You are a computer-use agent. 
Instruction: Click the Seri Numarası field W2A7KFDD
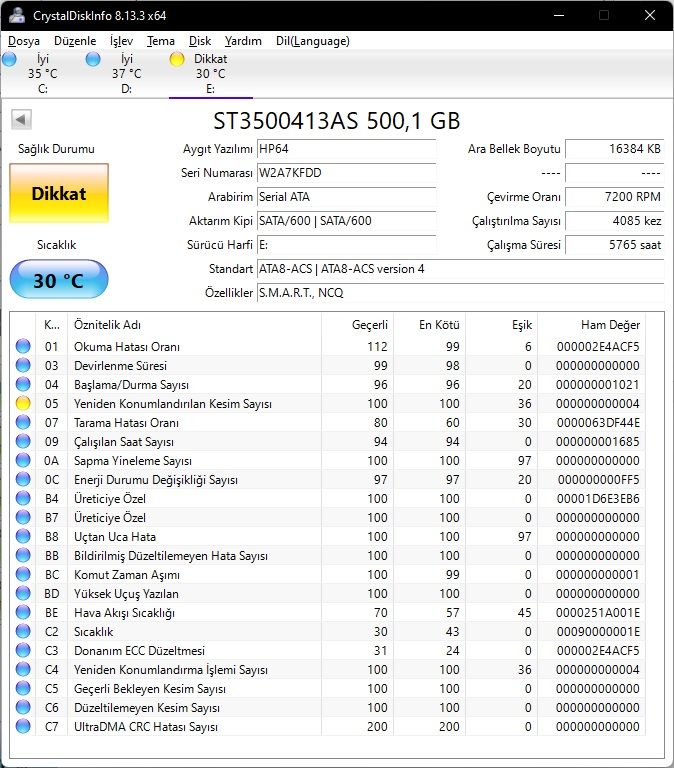[346, 173]
